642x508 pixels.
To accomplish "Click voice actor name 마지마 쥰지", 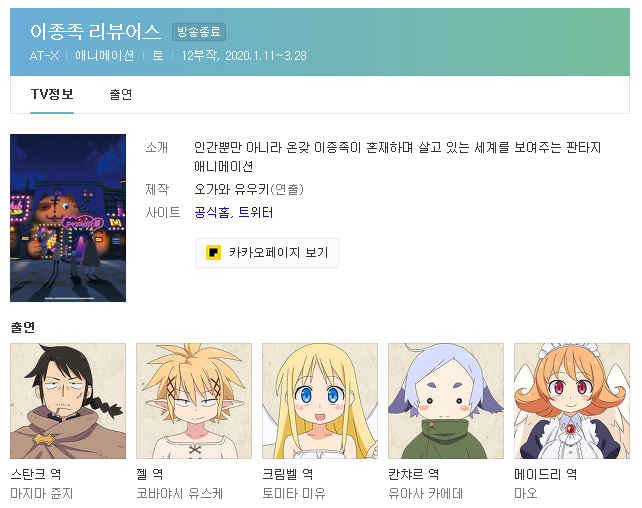I will point(42,493).
